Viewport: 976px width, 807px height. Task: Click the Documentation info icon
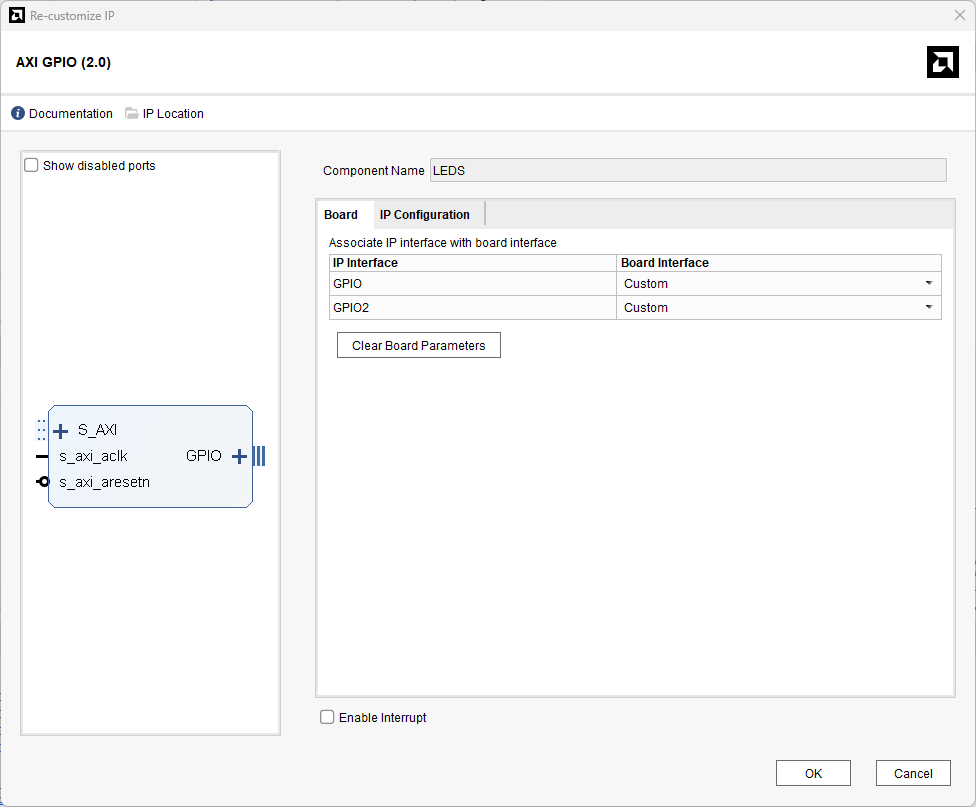pos(18,114)
